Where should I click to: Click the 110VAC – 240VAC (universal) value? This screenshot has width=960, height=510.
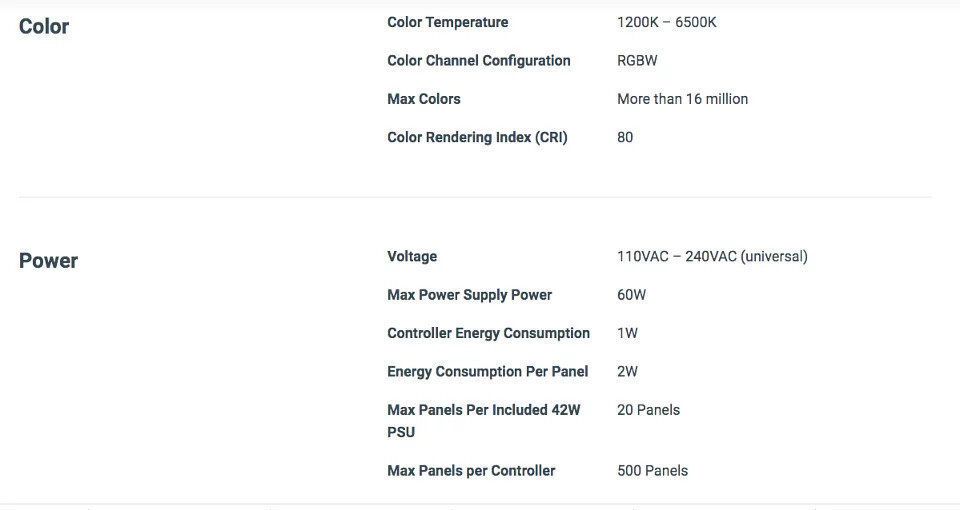click(712, 257)
